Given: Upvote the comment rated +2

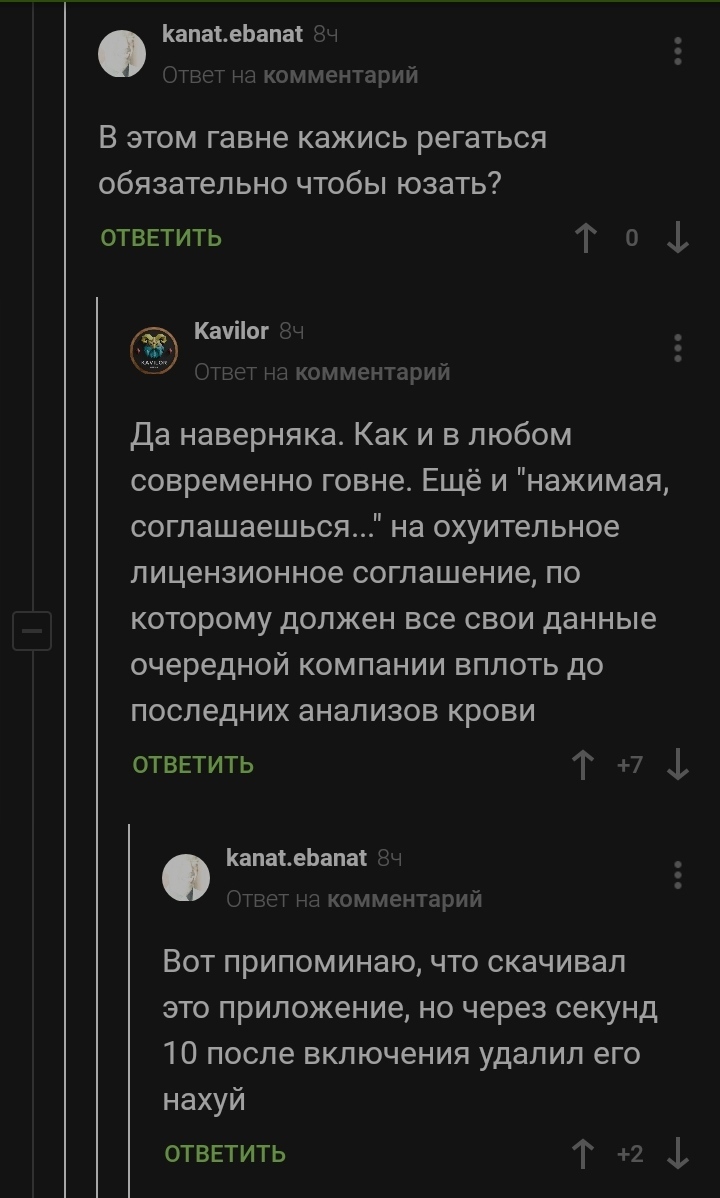Looking at the screenshot, I should click(x=583, y=1154).
